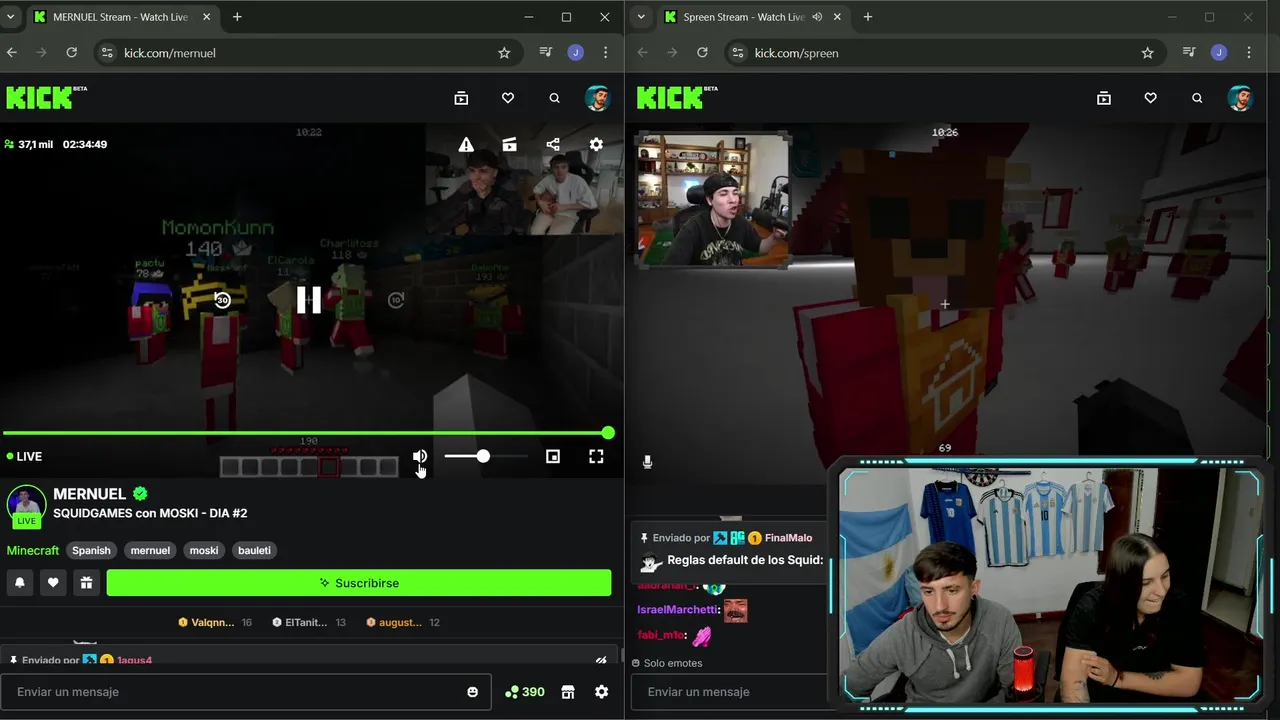Gift a sub with the gift icon
1280x720 pixels.
86,583
